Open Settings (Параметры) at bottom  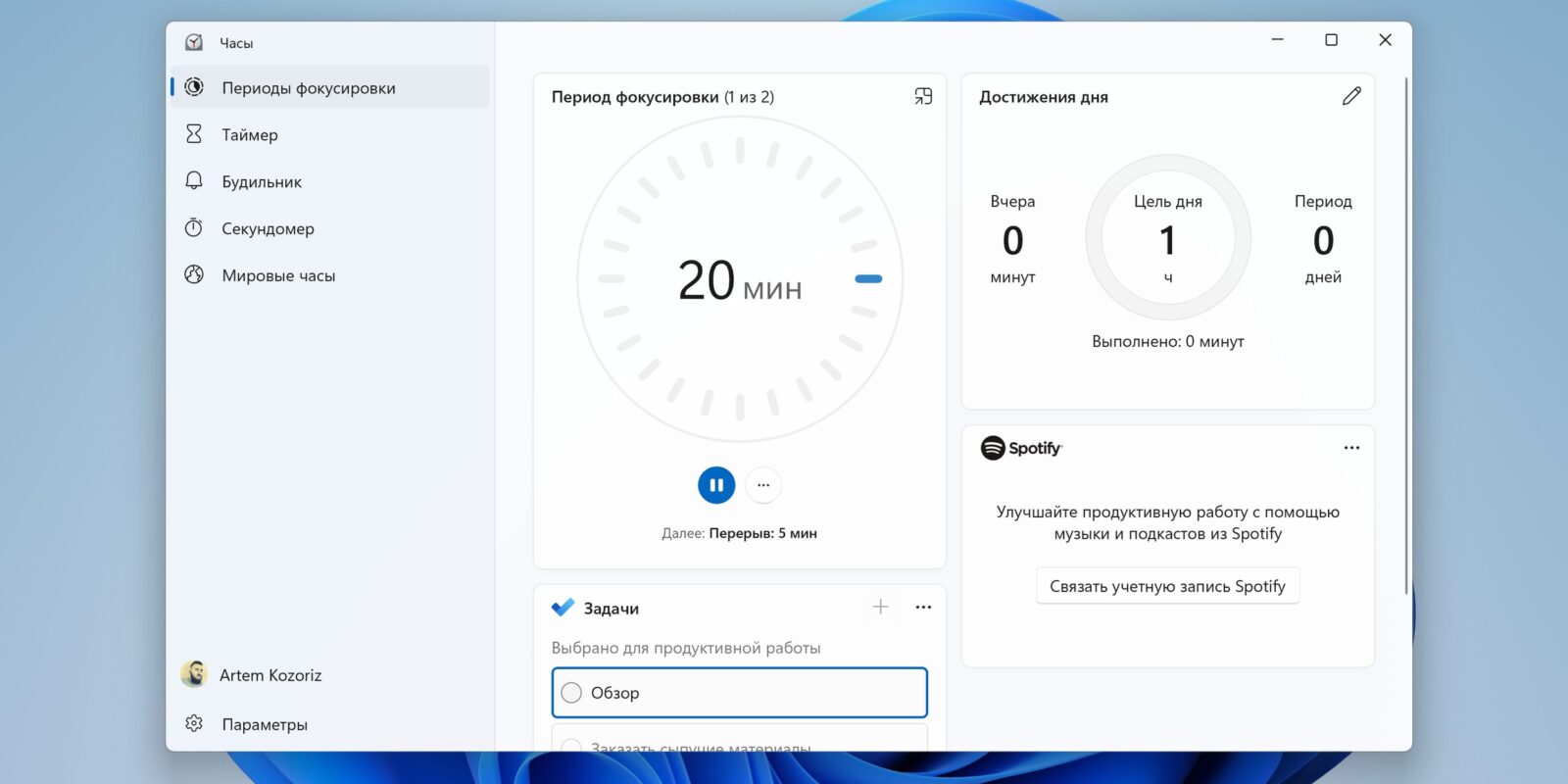point(264,724)
